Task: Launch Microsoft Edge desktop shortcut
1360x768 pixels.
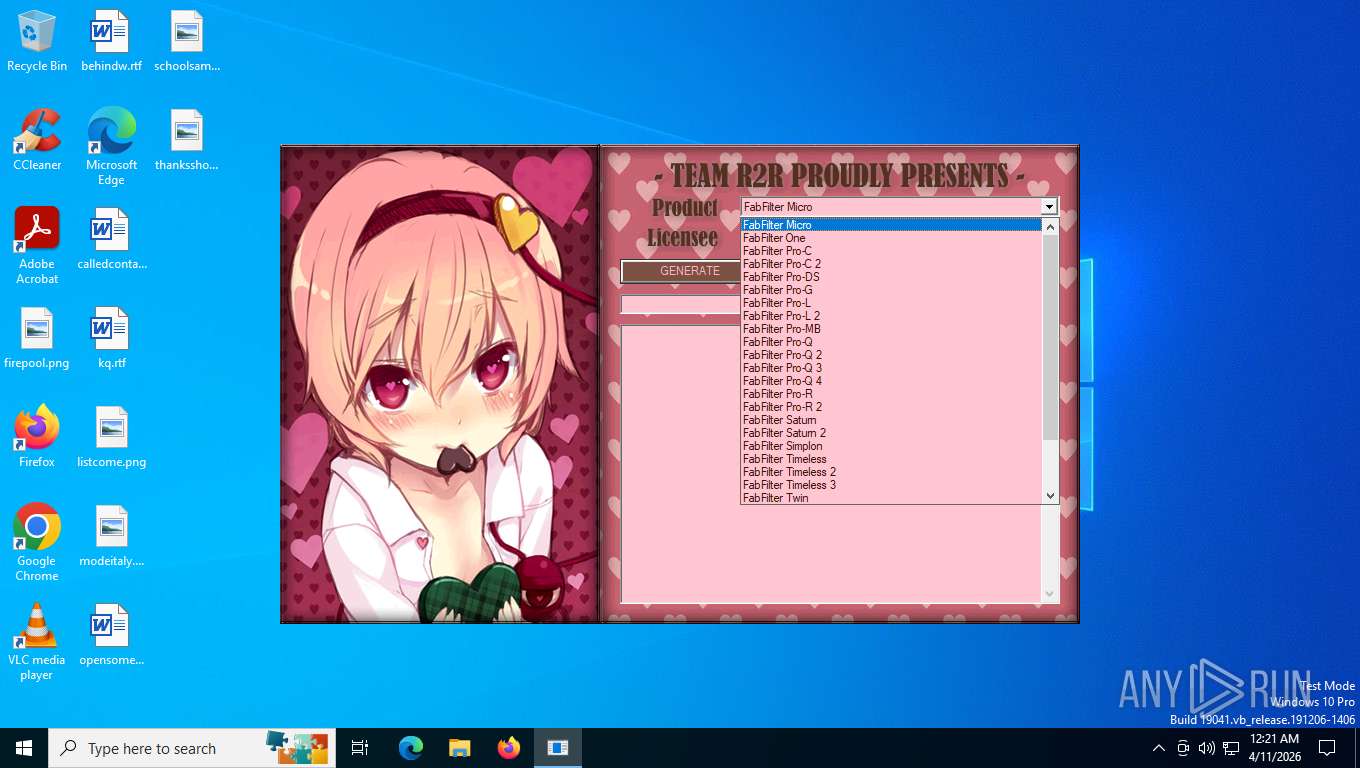Action: pos(111,146)
